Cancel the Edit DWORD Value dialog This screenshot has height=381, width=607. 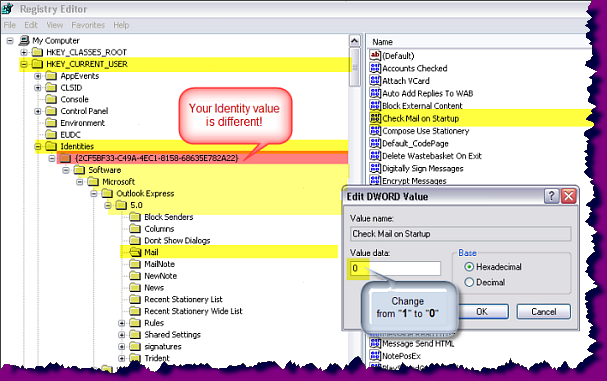544,312
